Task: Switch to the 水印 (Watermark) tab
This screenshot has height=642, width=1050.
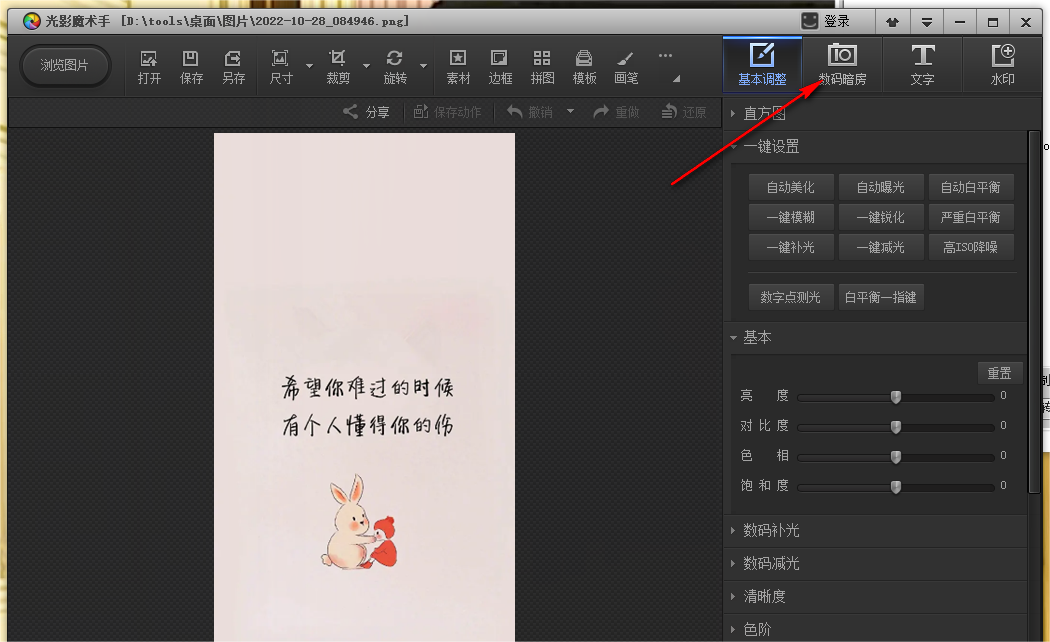Action: (1002, 65)
